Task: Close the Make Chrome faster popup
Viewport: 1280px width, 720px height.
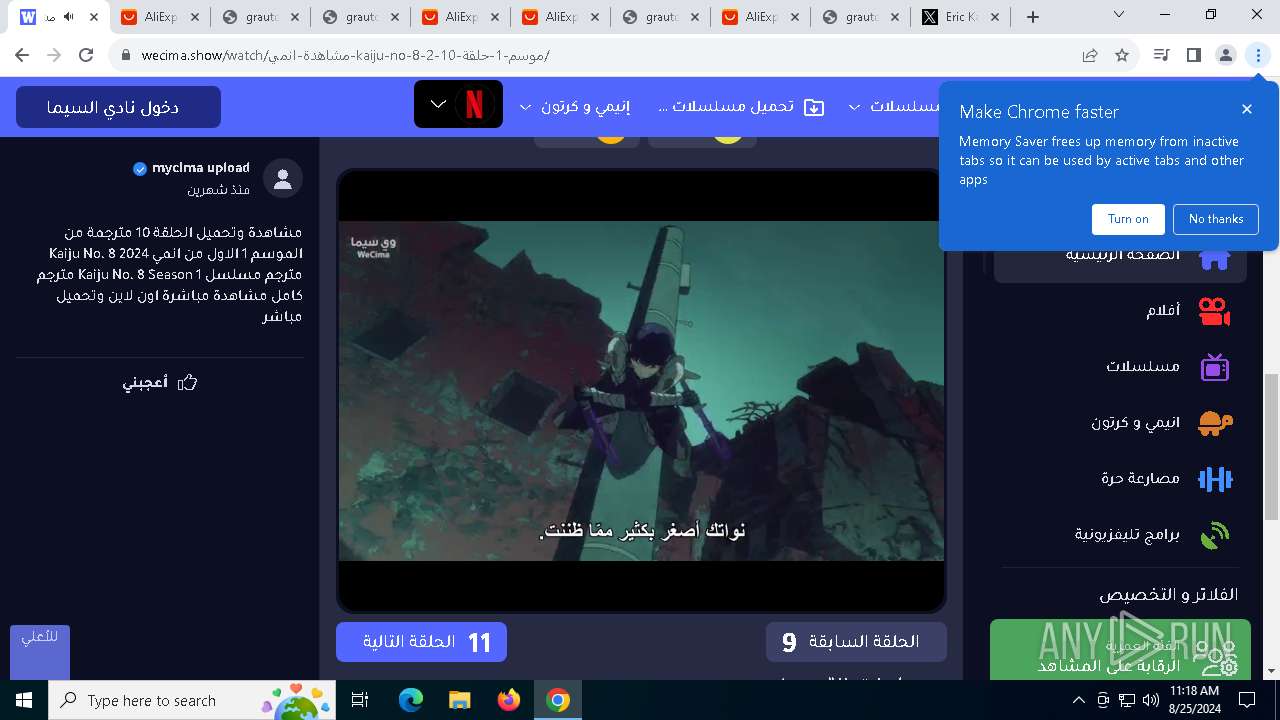Action: pos(1247,109)
